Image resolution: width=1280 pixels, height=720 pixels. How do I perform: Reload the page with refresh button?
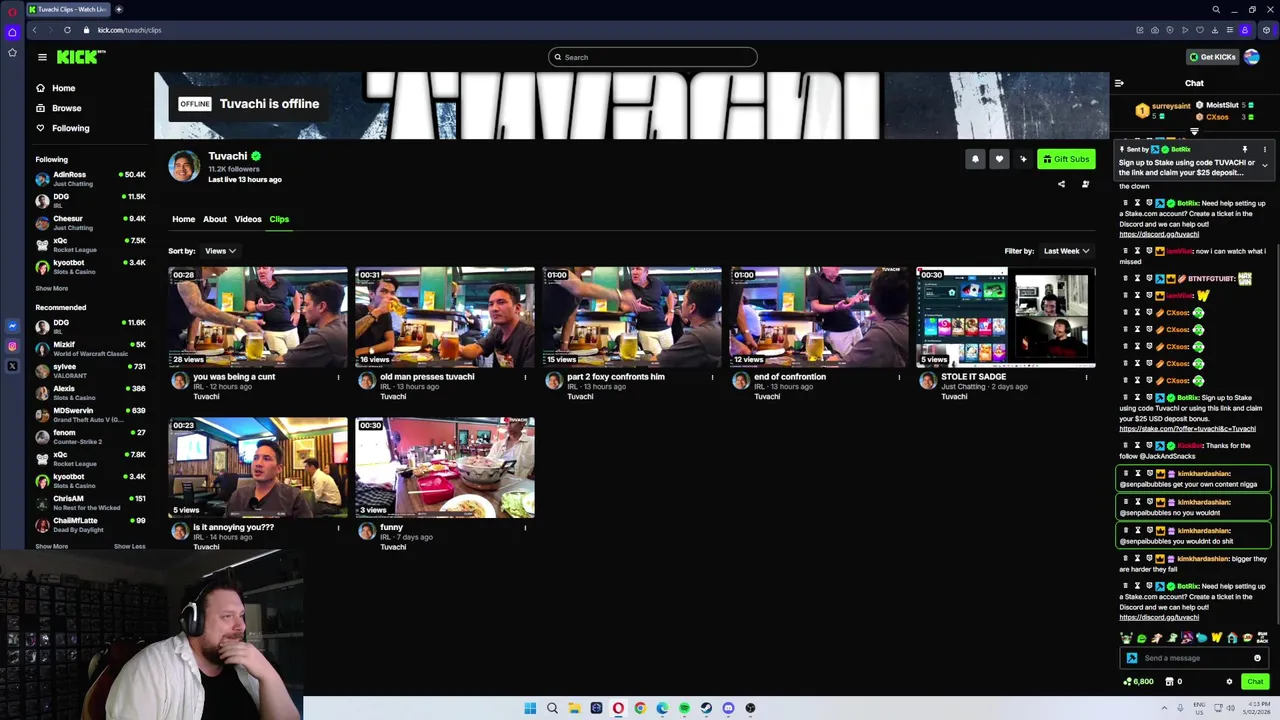pyautogui.click(x=67, y=30)
